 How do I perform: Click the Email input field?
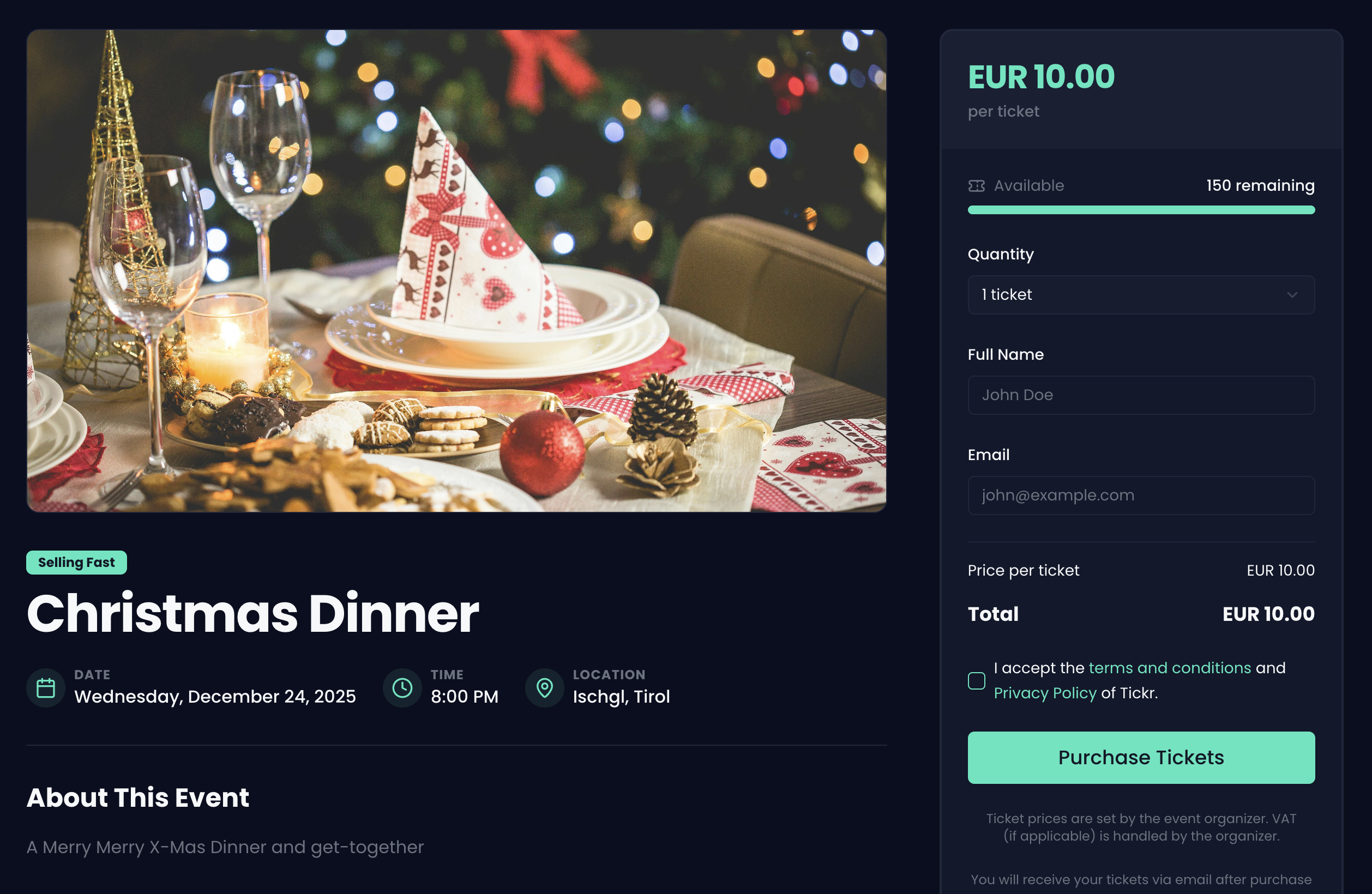[1141, 495]
